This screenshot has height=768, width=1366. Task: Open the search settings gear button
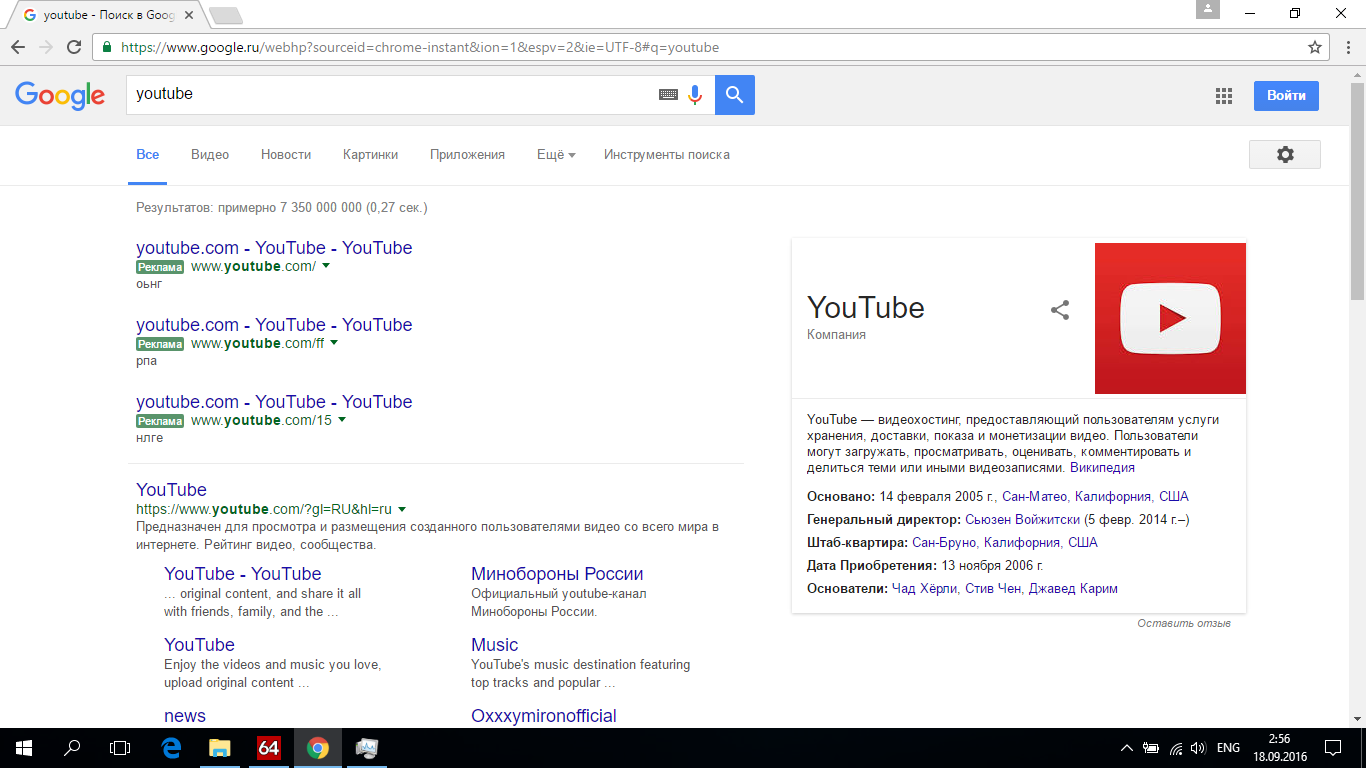1285,154
